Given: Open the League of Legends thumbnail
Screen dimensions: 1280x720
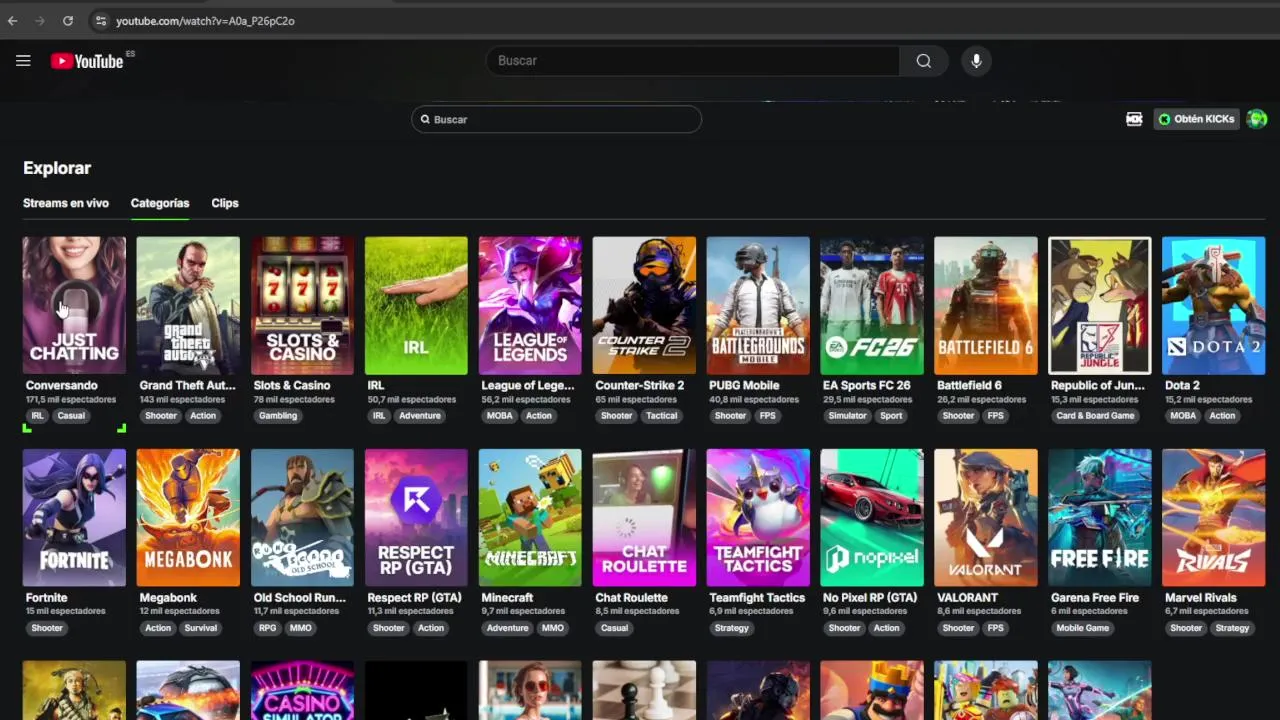Looking at the screenshot, I should (530, 305).
